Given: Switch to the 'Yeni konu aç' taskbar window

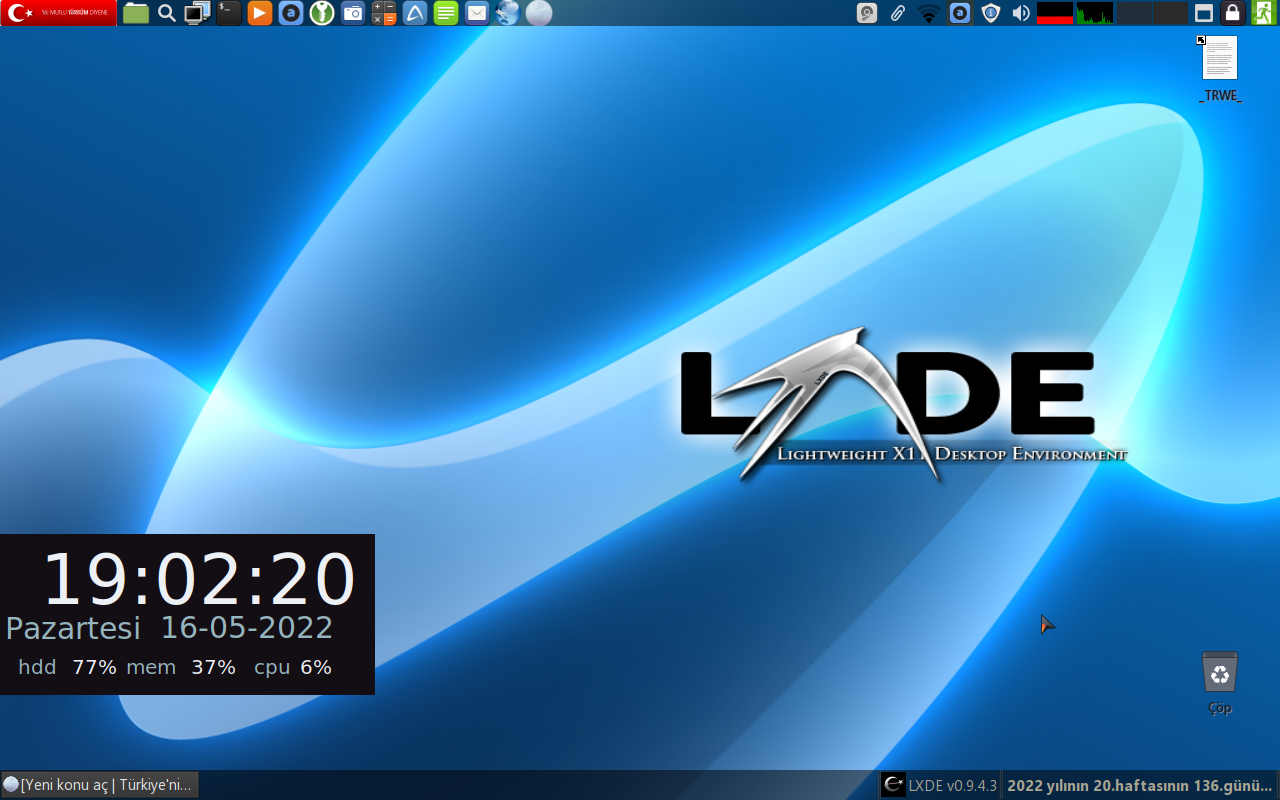Looking at the screenshot, I should pos(100,785).
